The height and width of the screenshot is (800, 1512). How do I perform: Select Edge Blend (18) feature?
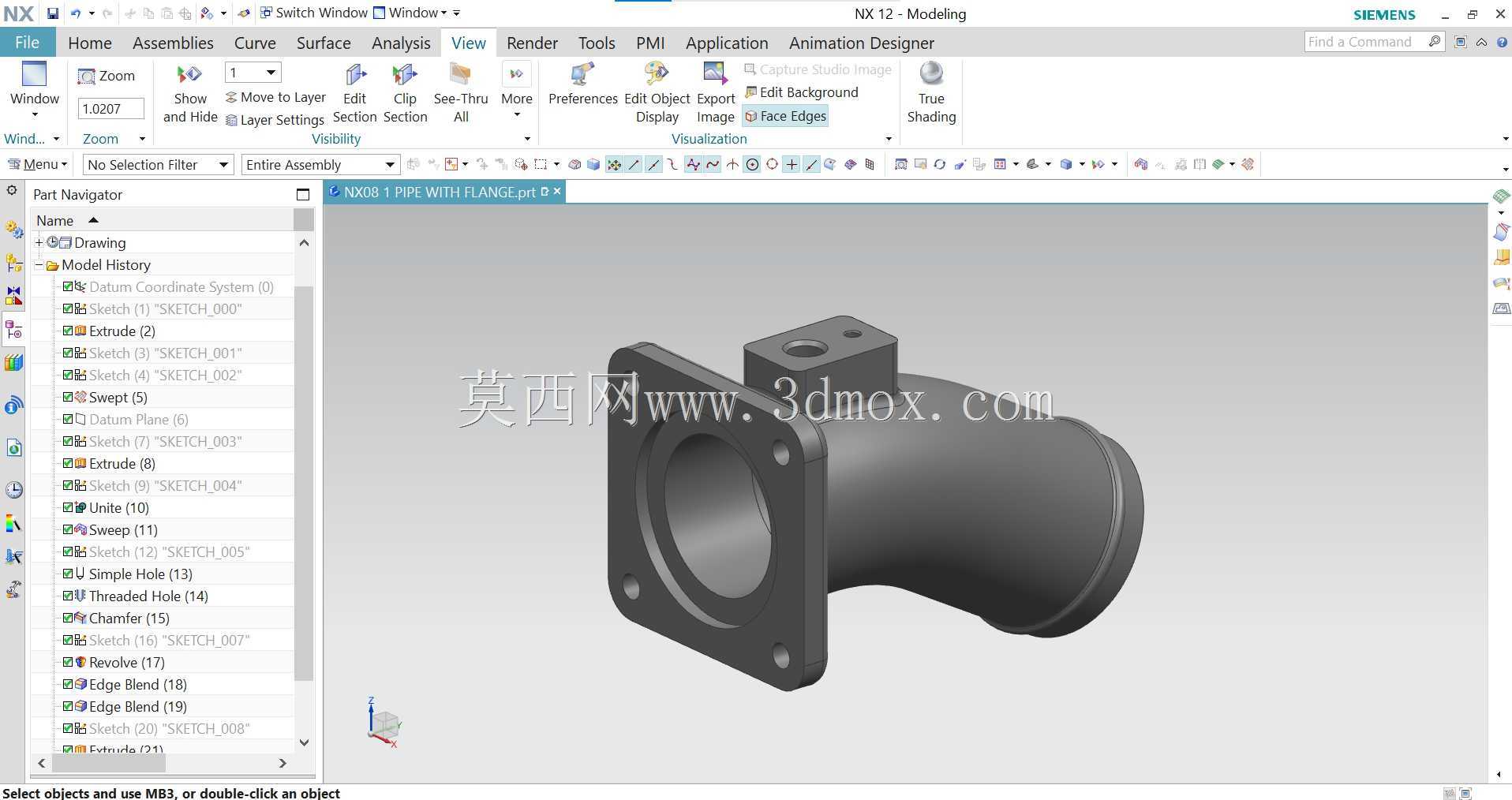[x=137, y=684]
